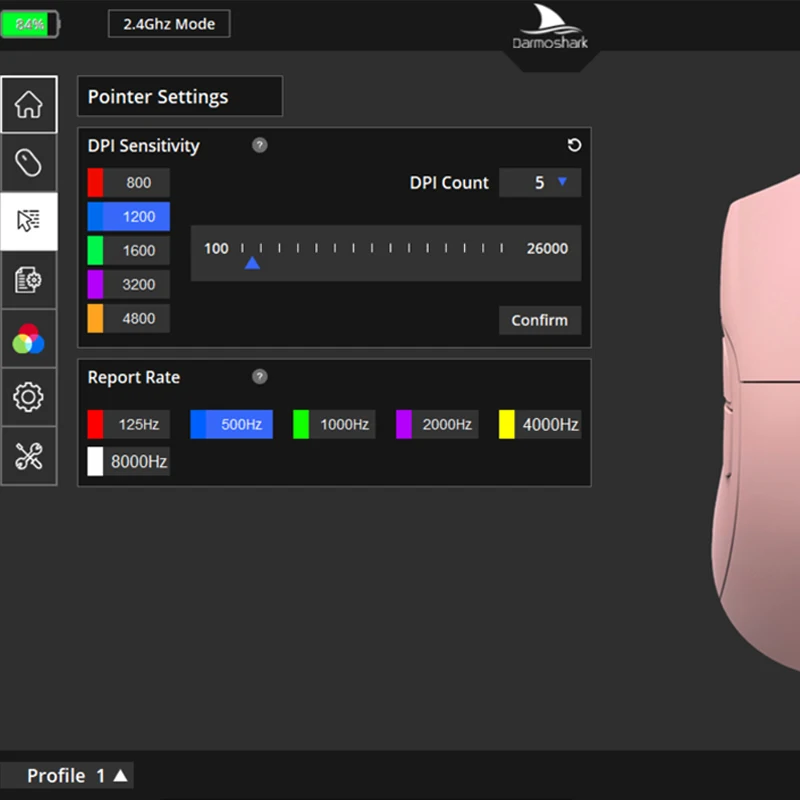Click the Confirm button
Viewport: 800px width, 800px height.
(x=540, y=320)
